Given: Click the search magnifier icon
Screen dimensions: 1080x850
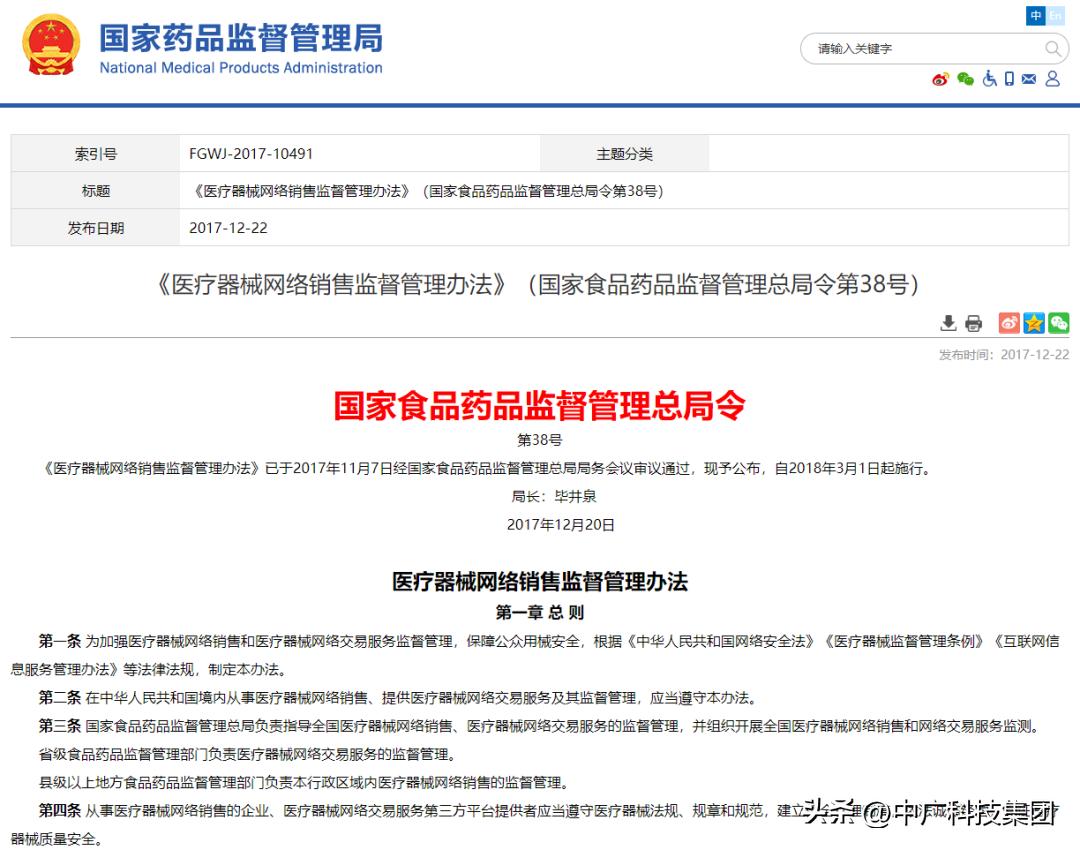Looking at the screenshot, I should 1053,48.
